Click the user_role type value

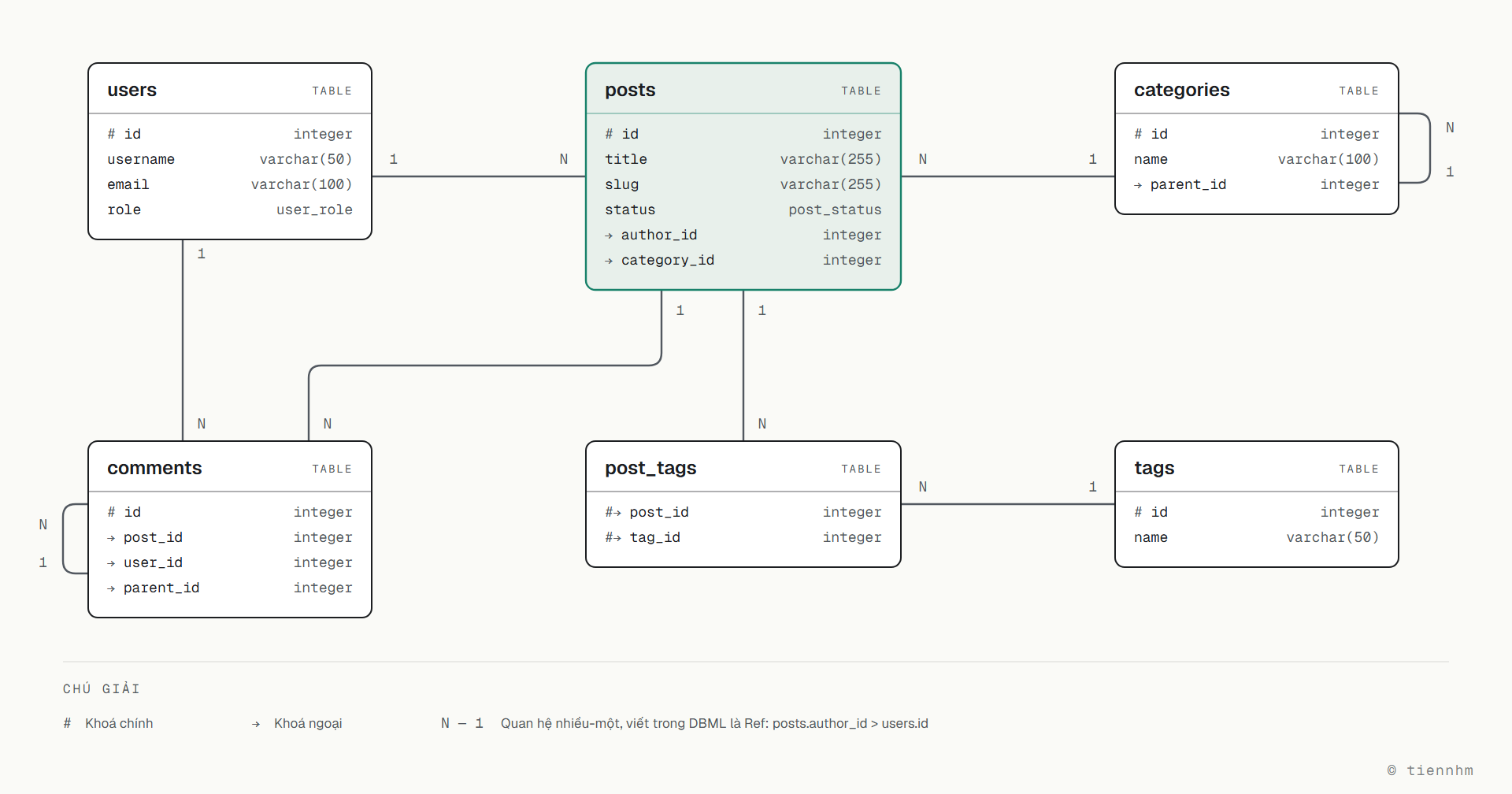pos(314,210)
